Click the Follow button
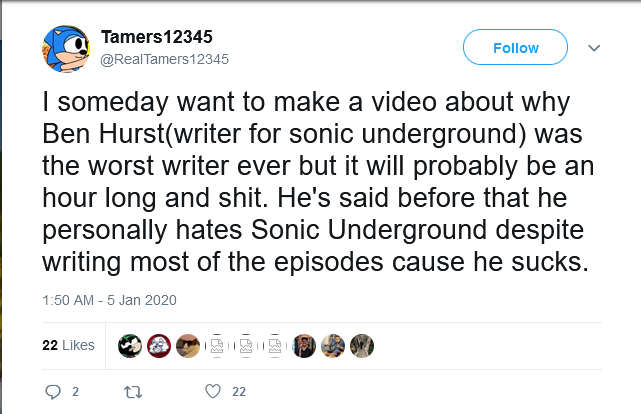 click(x=515, y=47)
